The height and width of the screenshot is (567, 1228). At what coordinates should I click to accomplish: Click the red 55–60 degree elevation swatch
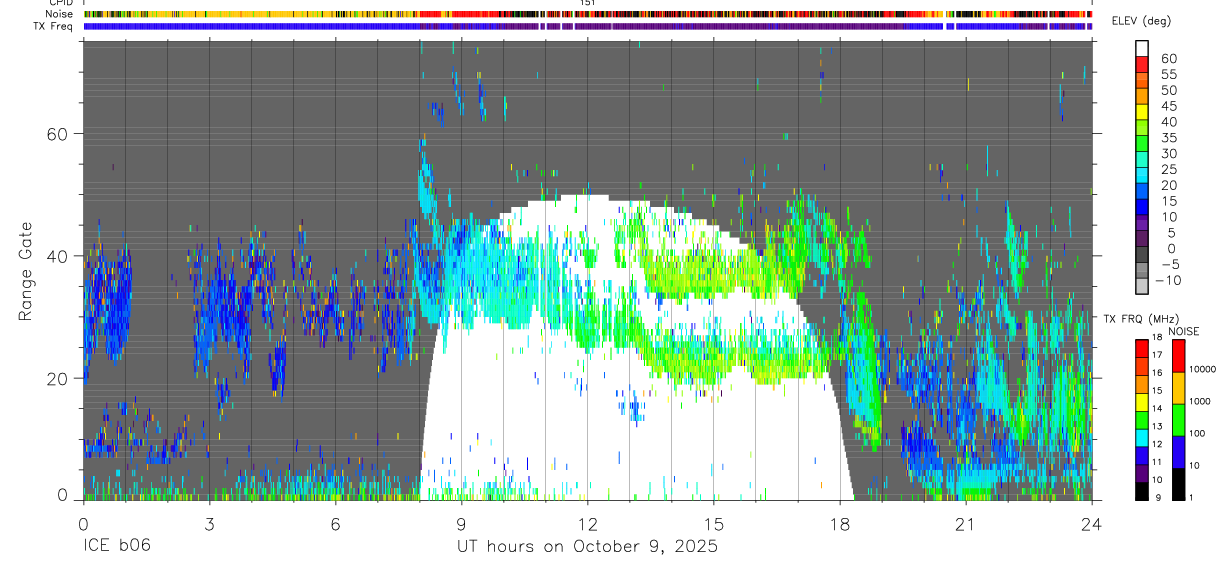coord(1142,66)
